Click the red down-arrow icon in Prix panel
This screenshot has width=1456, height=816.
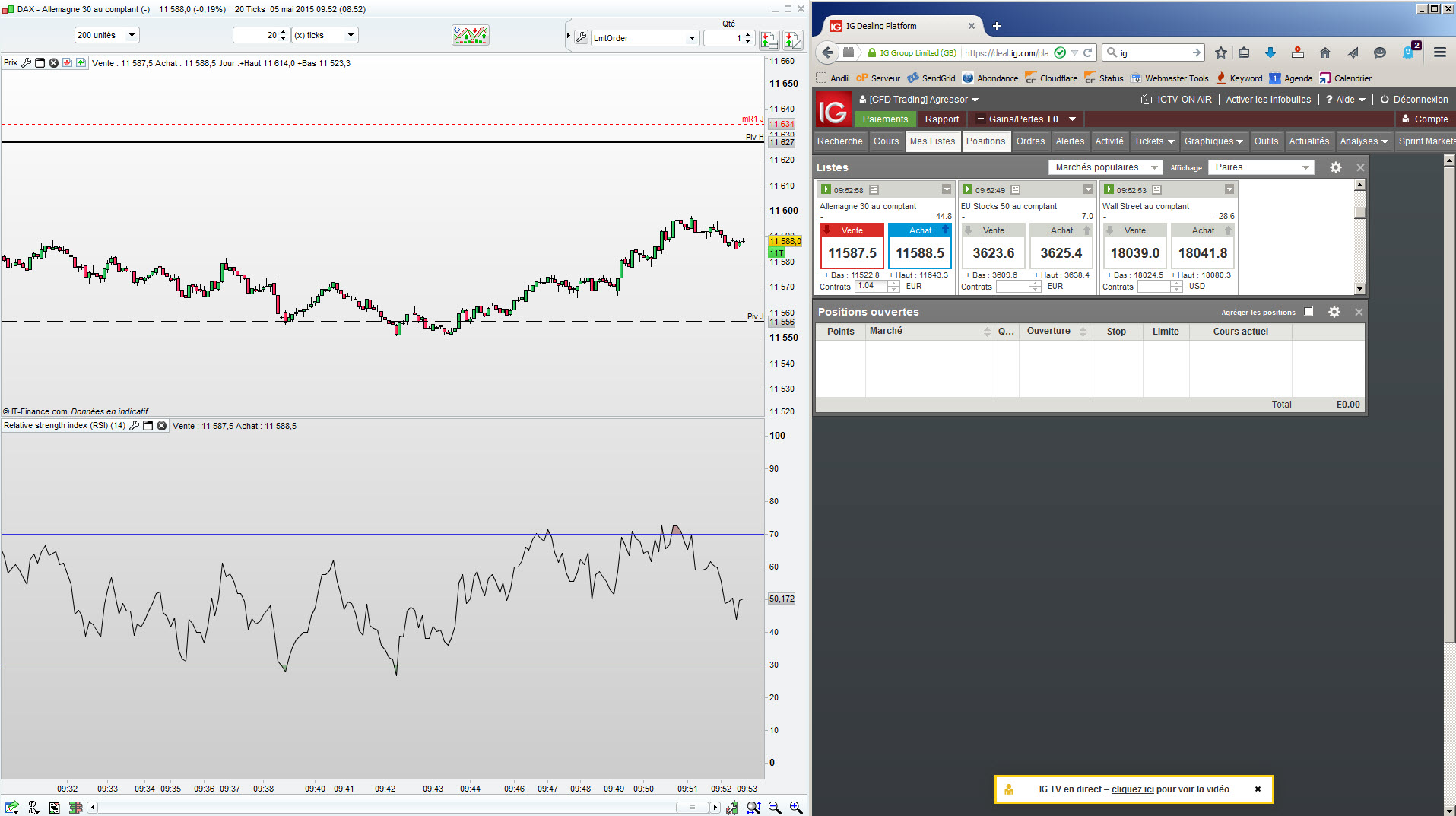point(68,63)
